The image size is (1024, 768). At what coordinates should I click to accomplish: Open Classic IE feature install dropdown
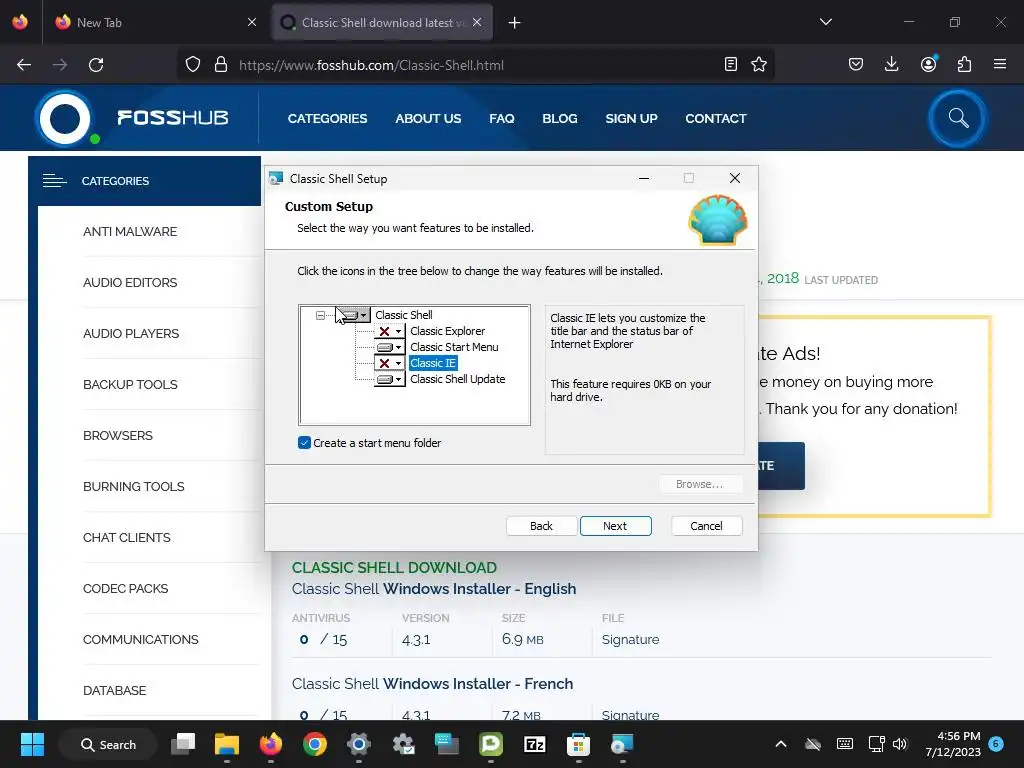(x=390, y=363)
